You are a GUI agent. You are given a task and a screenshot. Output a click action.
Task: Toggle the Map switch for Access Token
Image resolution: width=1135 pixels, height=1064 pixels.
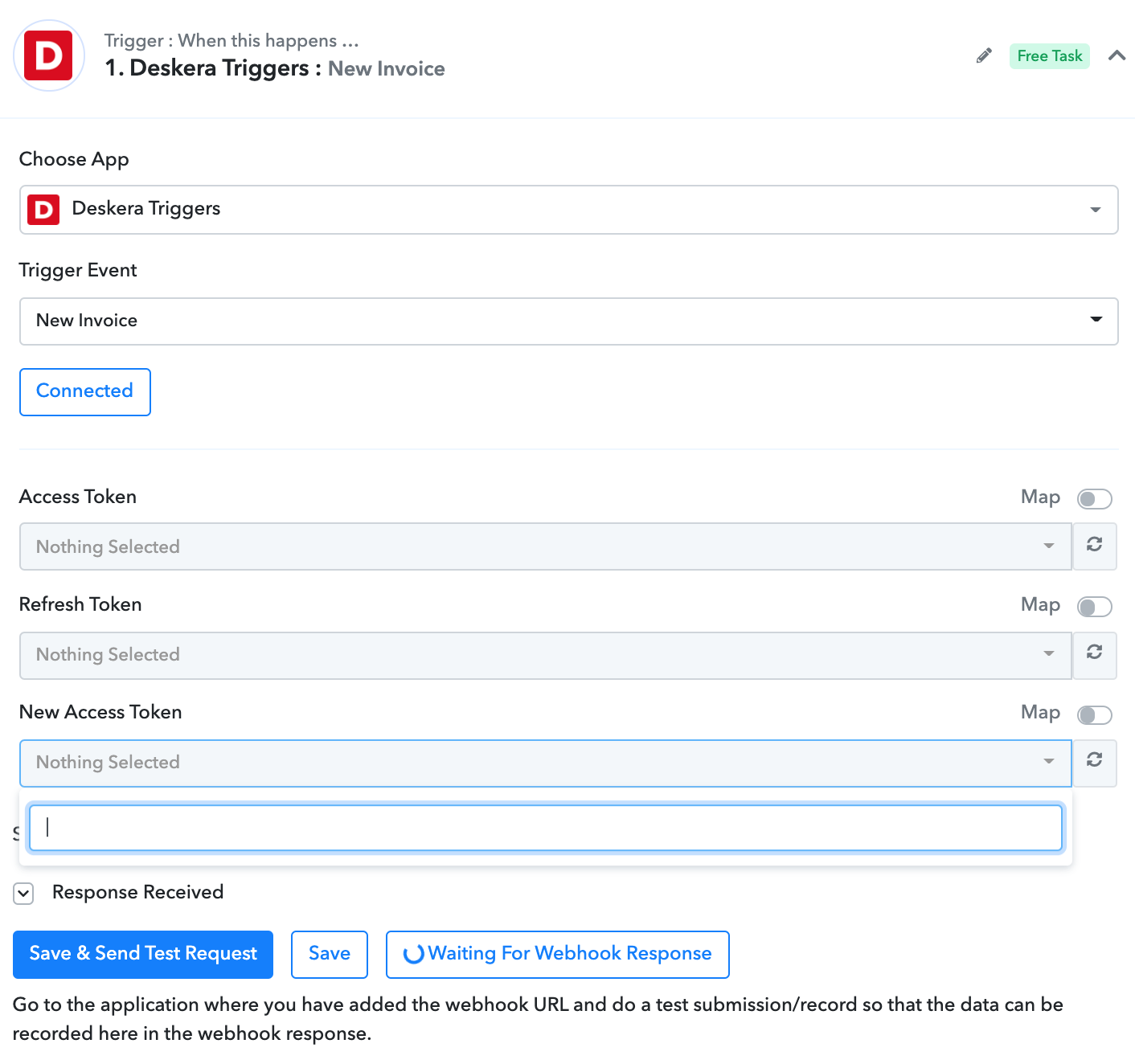point(1094,499)
